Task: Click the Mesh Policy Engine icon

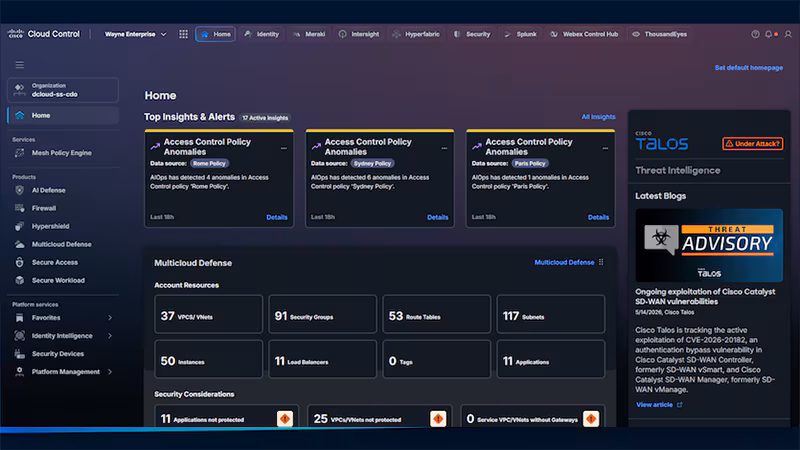Action: (19, 153)
